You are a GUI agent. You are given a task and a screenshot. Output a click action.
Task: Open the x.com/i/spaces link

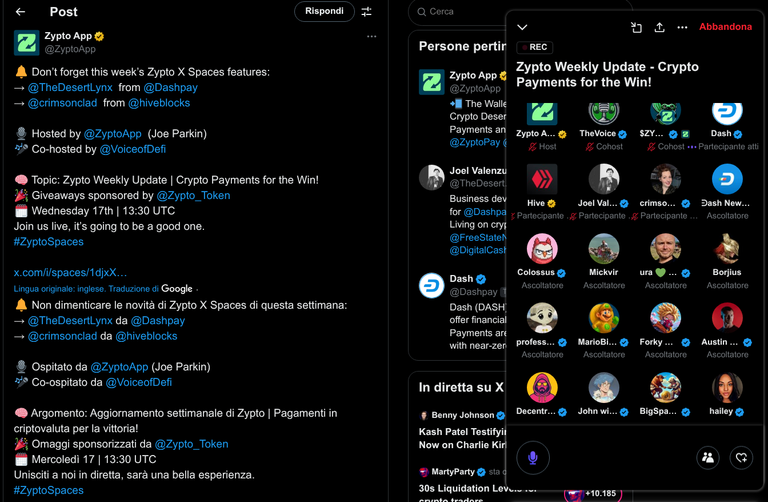tap(70, 272)
